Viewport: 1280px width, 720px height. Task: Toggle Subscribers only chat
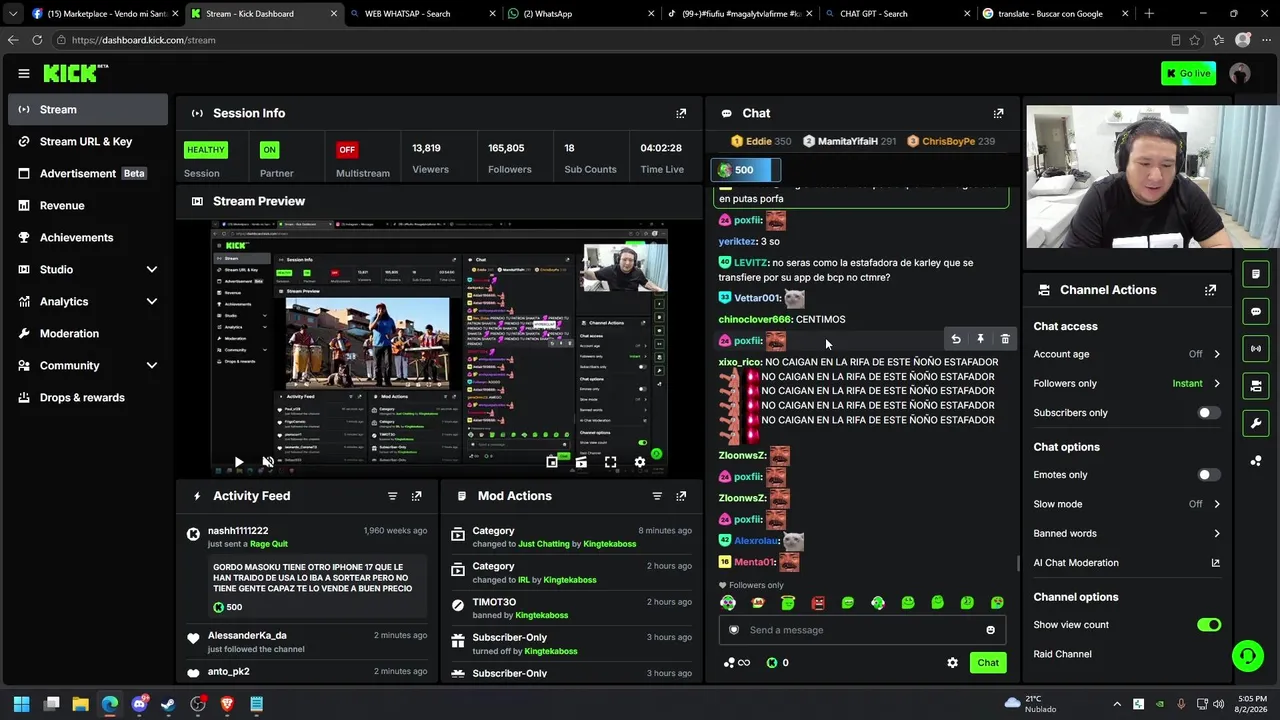[1208, 413]
